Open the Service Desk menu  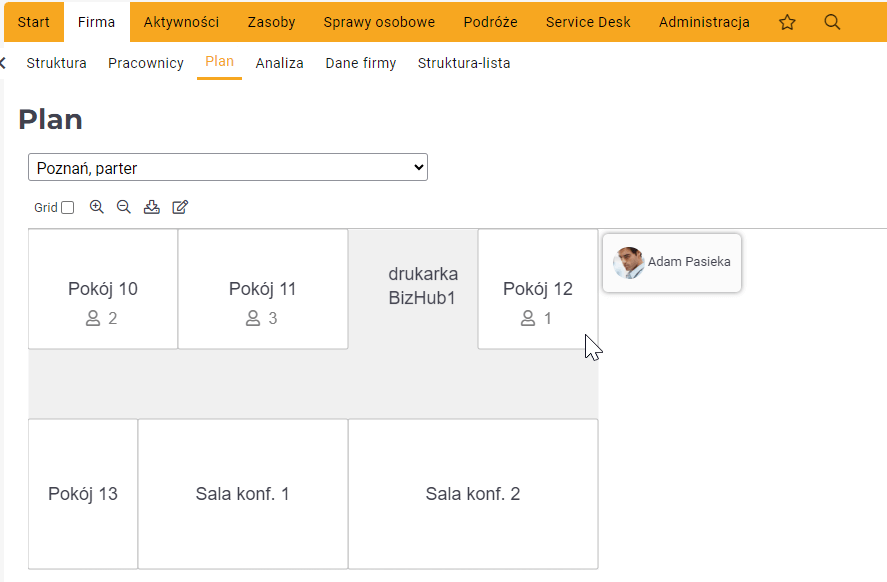(x=588, y=22)
